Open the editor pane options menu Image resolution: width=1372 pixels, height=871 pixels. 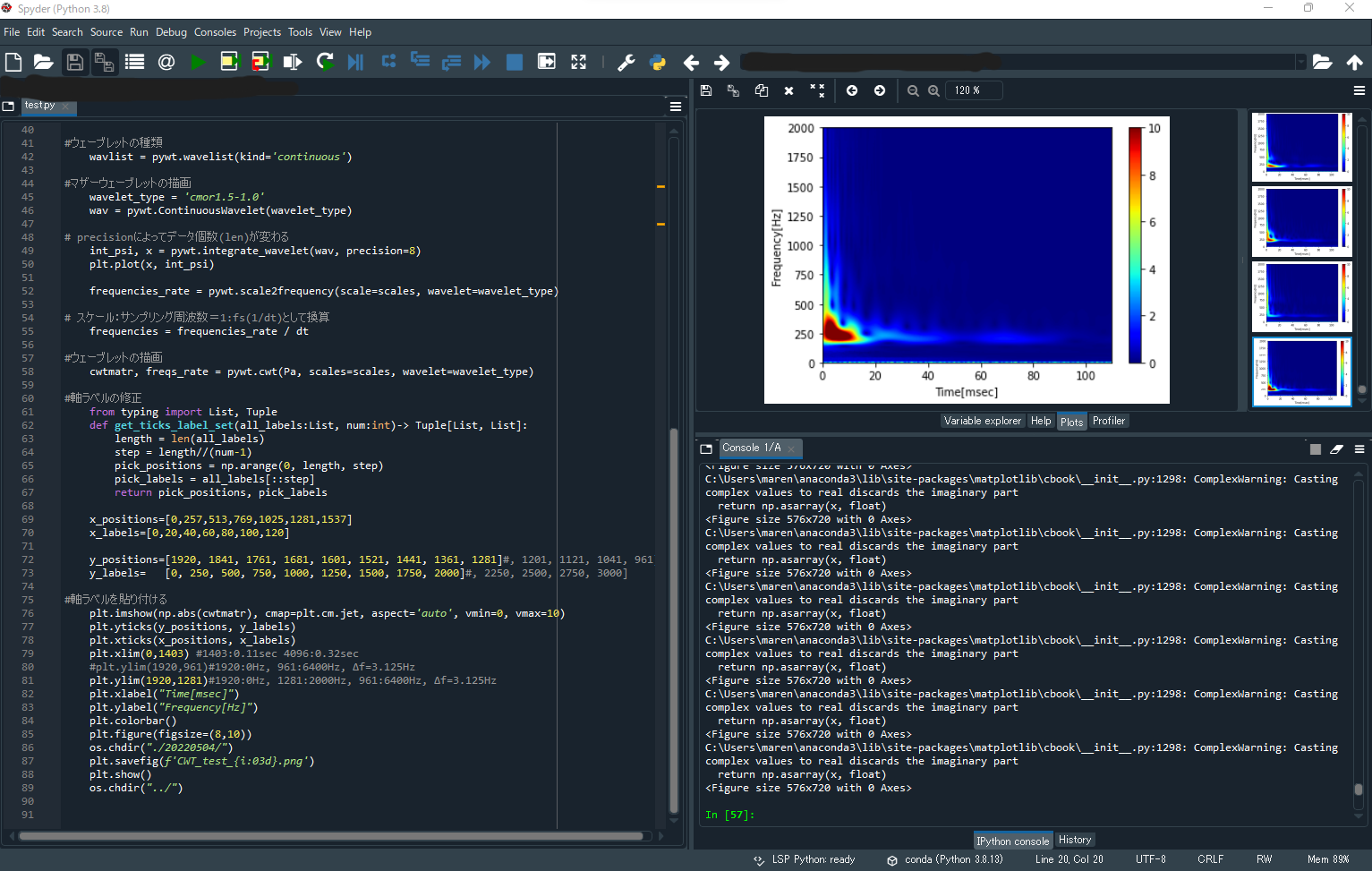click(676, 107)
